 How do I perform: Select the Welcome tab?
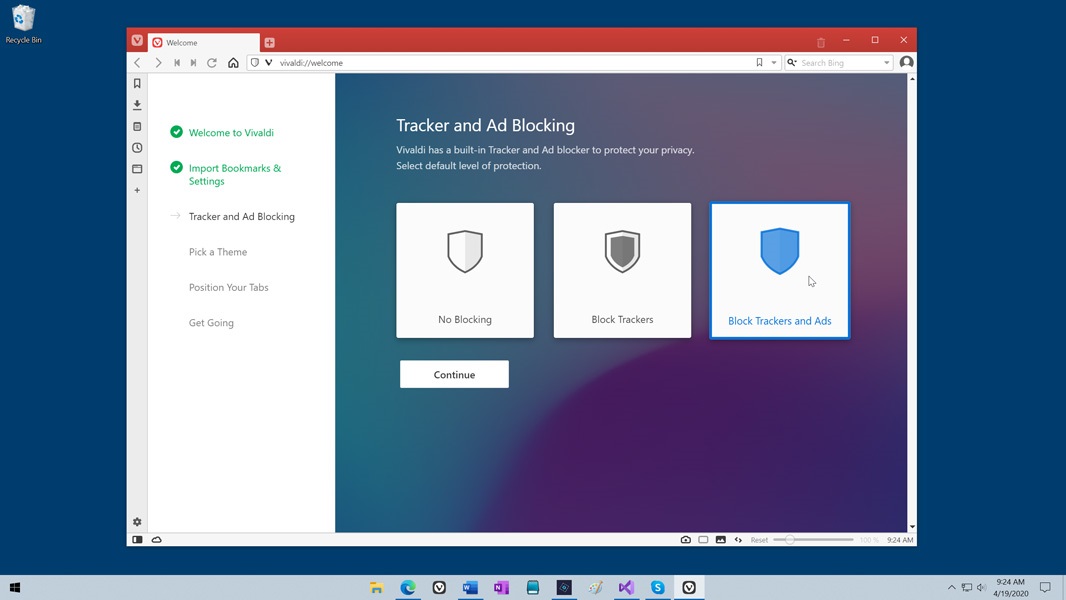203,42
